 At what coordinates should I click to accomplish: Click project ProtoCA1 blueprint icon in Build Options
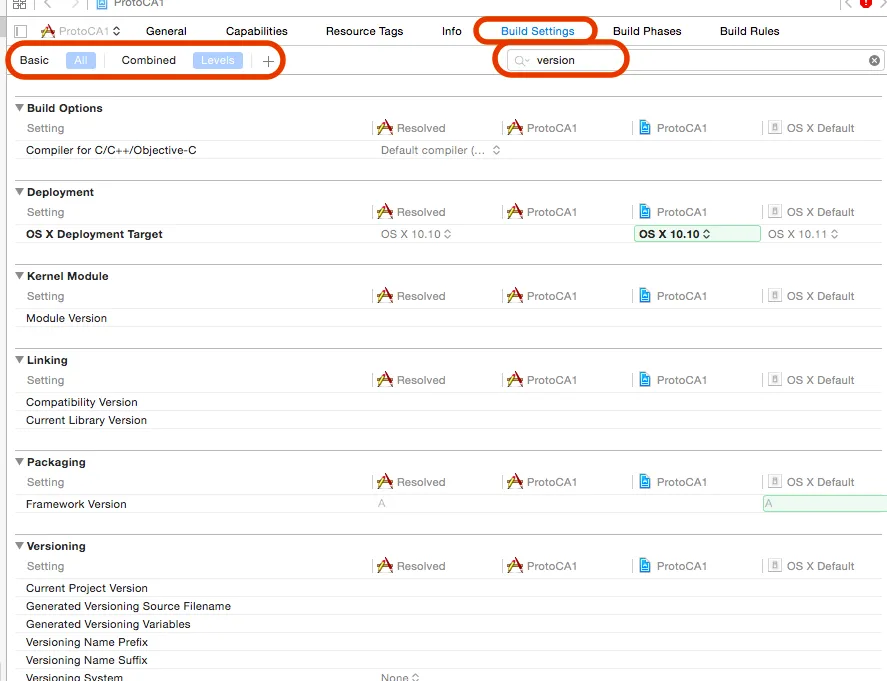(645, 127)
